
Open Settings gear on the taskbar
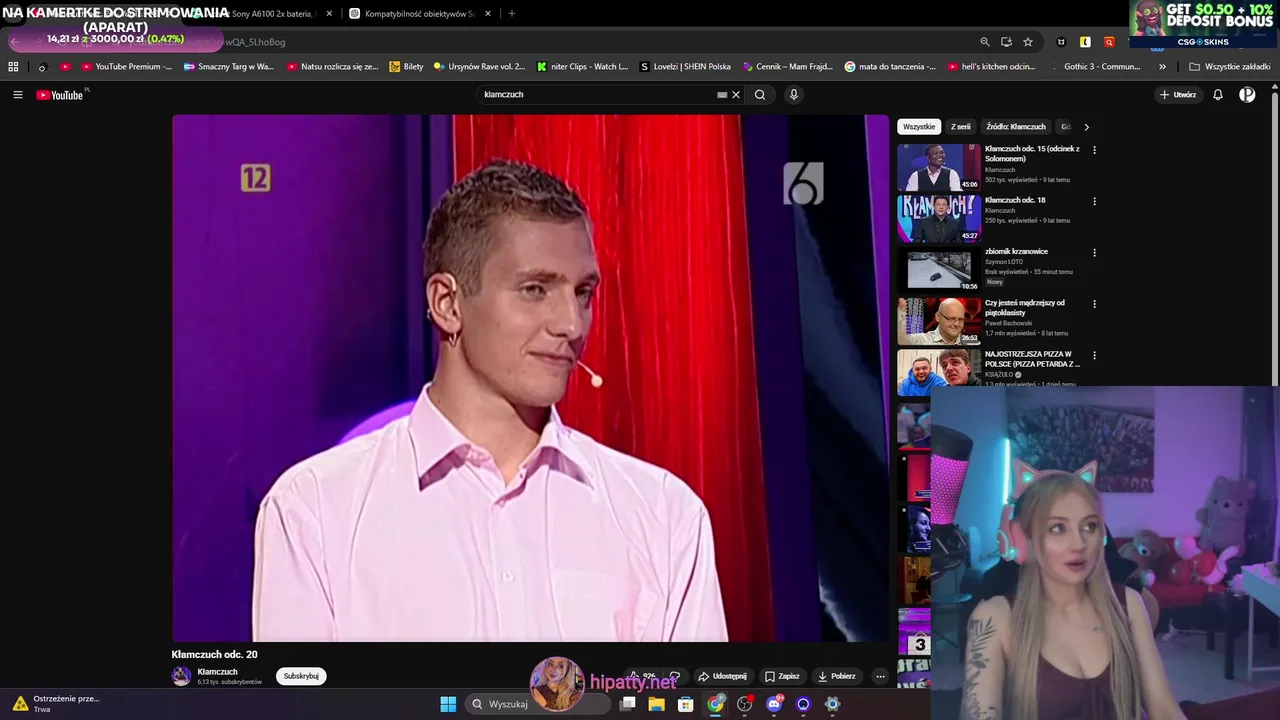[x=832, y=704]
